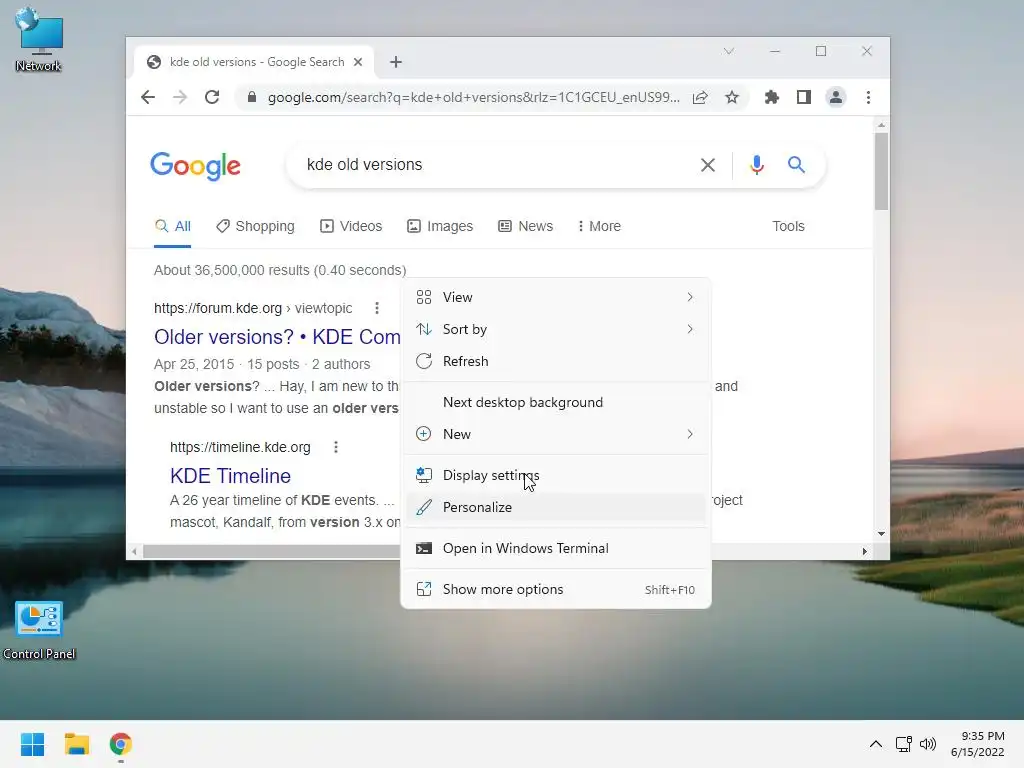Viewport: 1024px width, 768px height.
Task: Switch to the Images results tab
Action: point(440,227)
